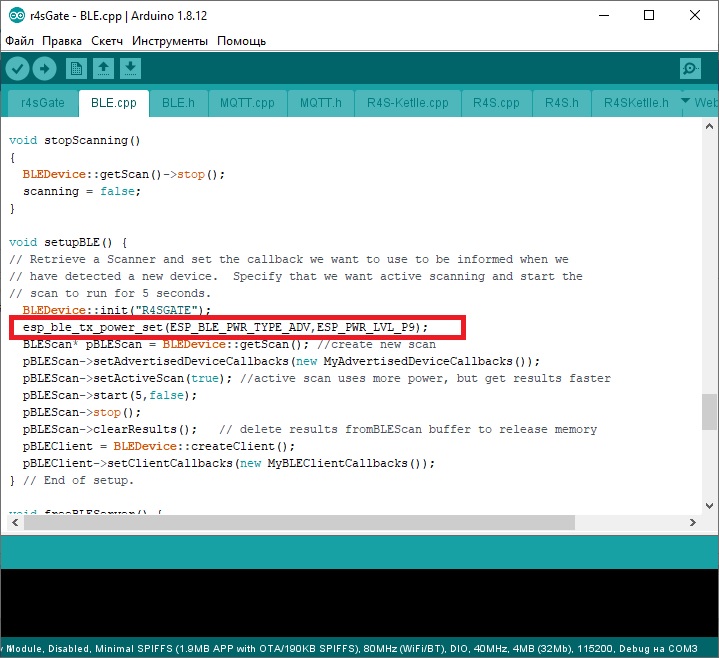Create a new sketch with New icon
The height and width of the screenshot is (658, 719).
pyautogui.click(x=76, y=68)
